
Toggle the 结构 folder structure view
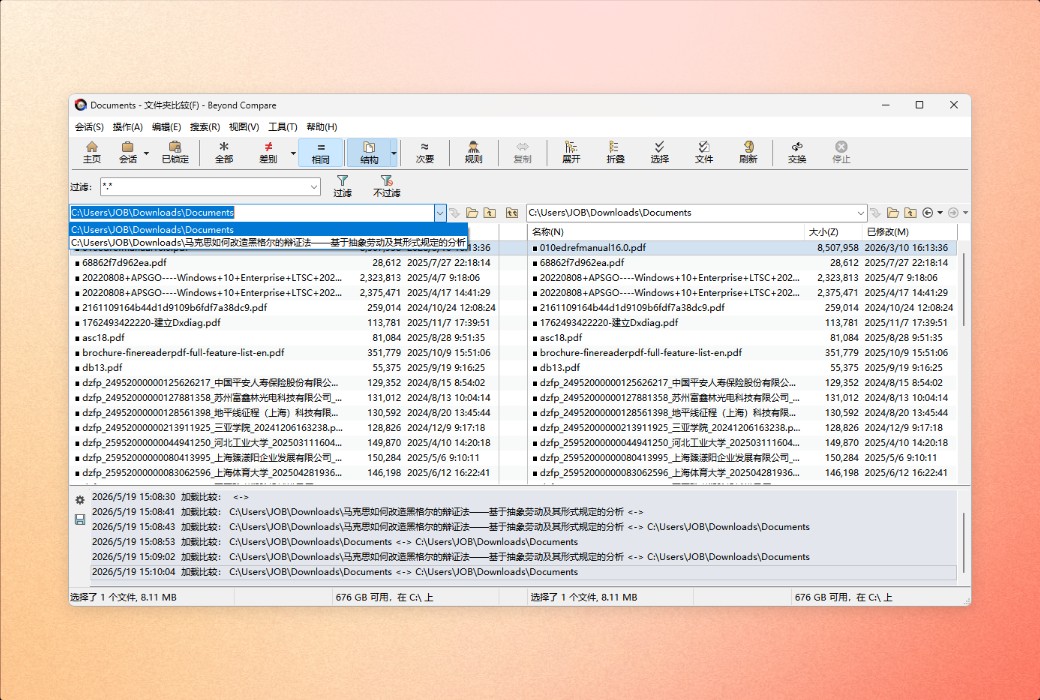click(369, 152)
